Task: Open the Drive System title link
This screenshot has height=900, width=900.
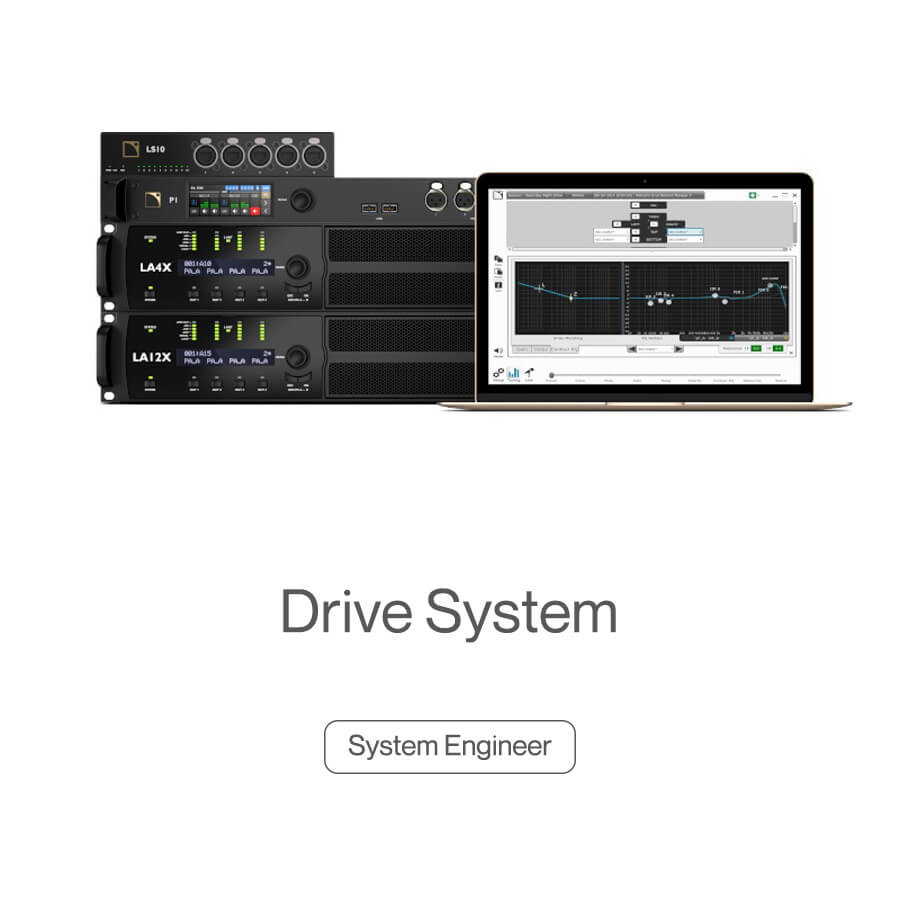Action: click(449, 612)
